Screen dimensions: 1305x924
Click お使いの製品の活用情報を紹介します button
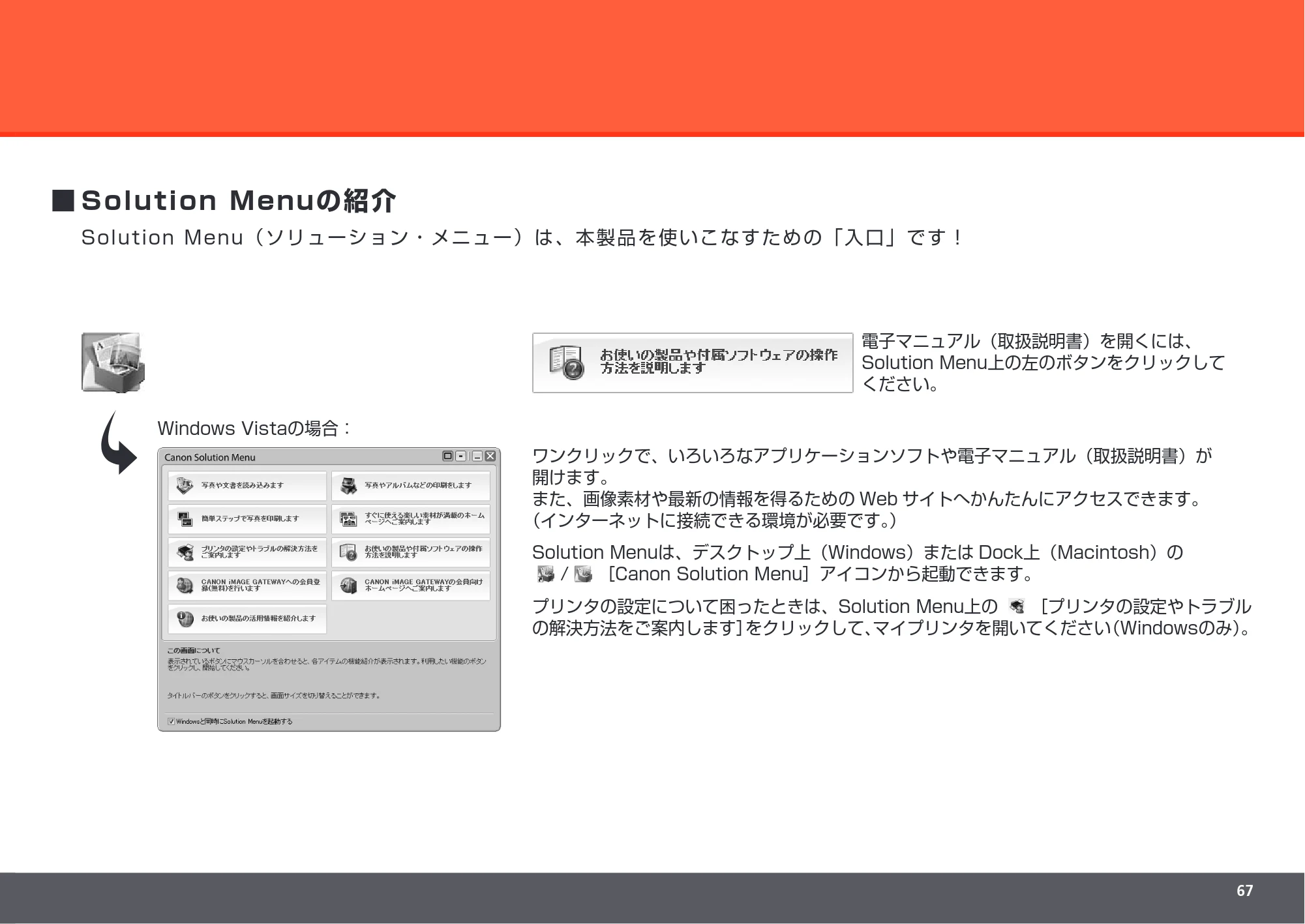tap(247, 619)
